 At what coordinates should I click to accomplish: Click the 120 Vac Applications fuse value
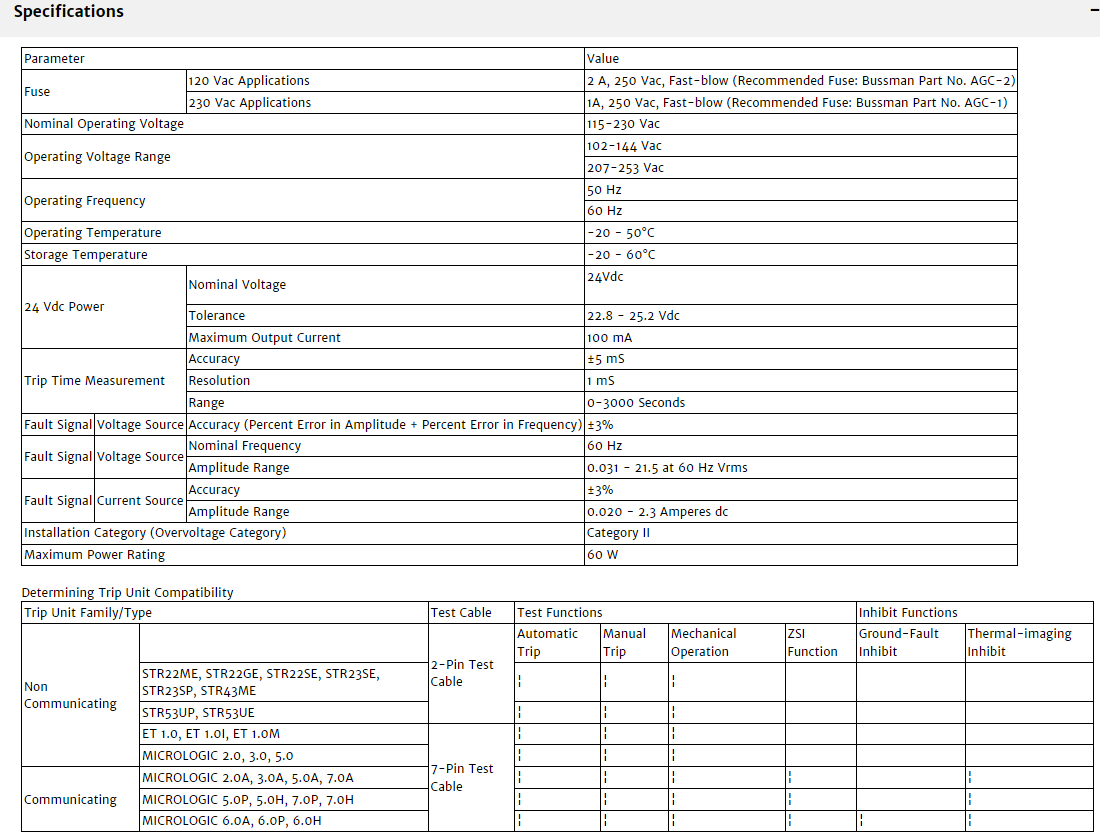(801, 81)
